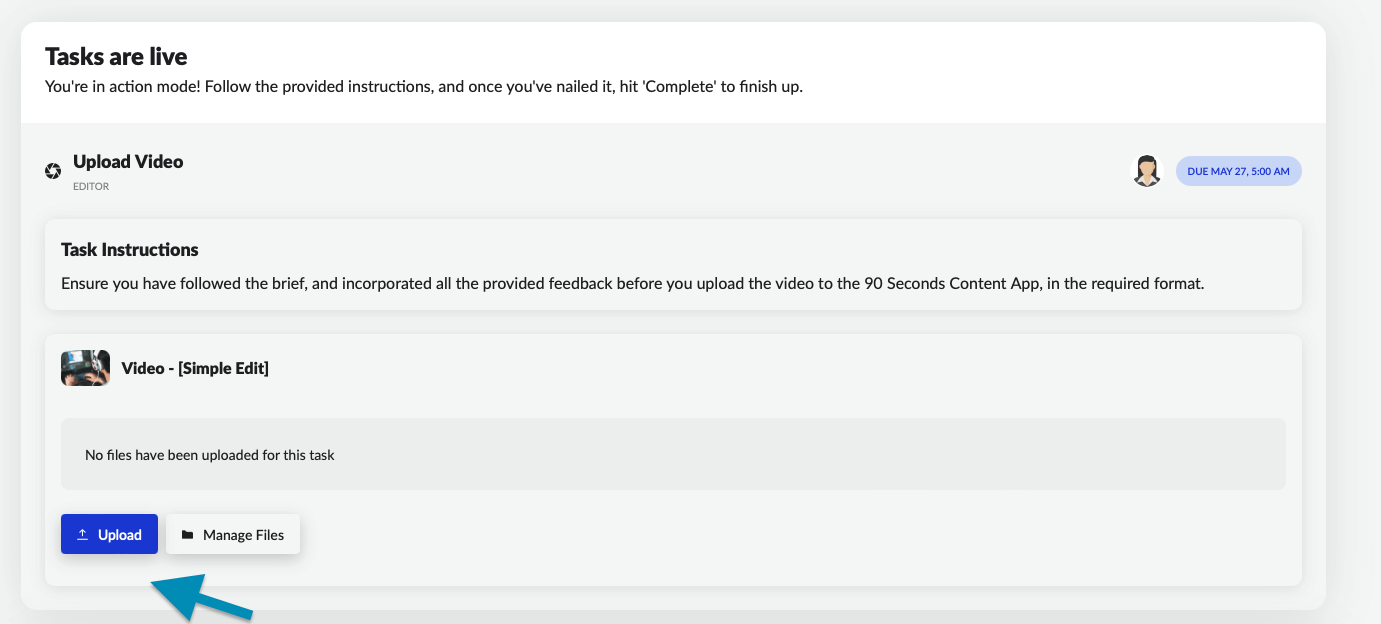Click the "You're in action mode!" text
Screen dimensions: 1381x624
[122, 86]
